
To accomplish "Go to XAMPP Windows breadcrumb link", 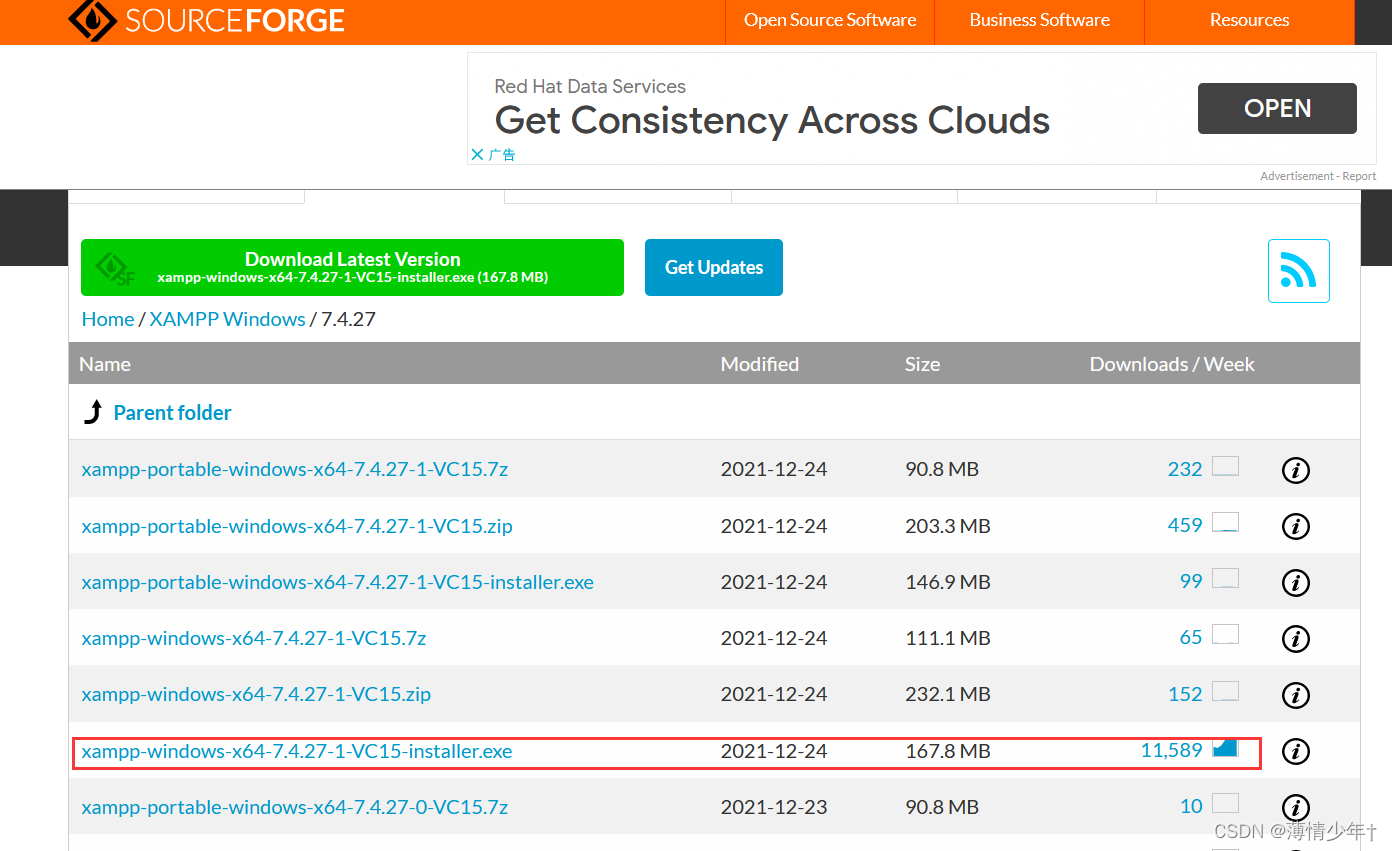I will click(x=227, y=319).
